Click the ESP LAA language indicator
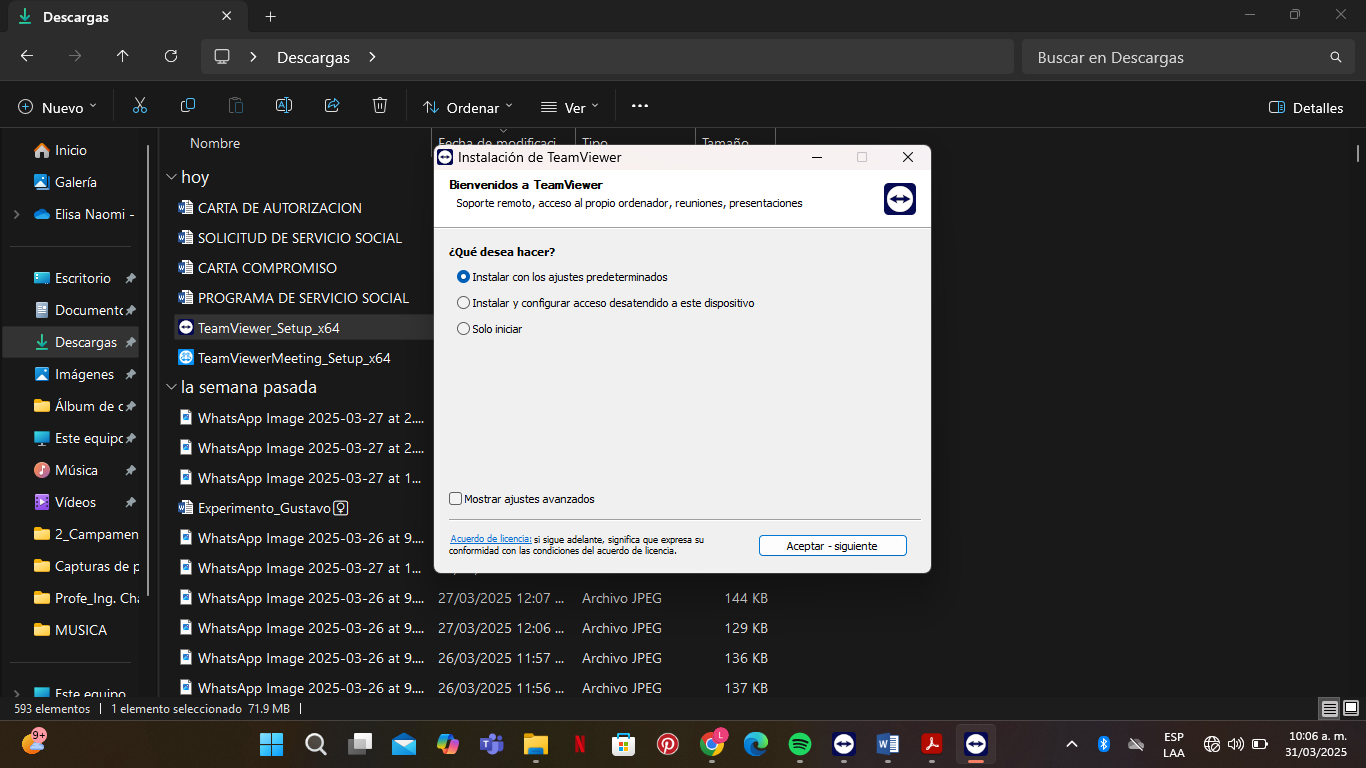The height and width of the screenshot is (768, 1366). 1174,744
